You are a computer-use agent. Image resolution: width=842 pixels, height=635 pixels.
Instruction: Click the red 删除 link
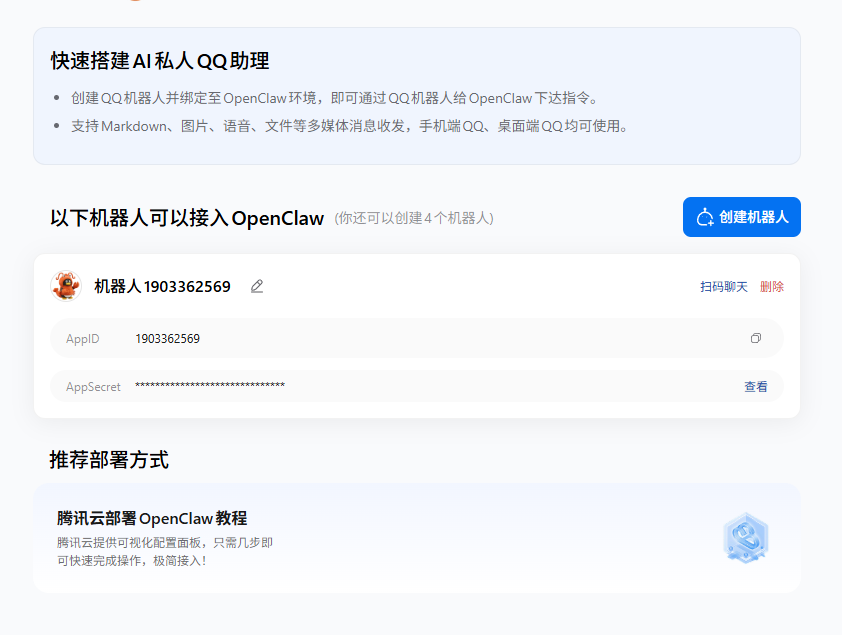point(772,287)
